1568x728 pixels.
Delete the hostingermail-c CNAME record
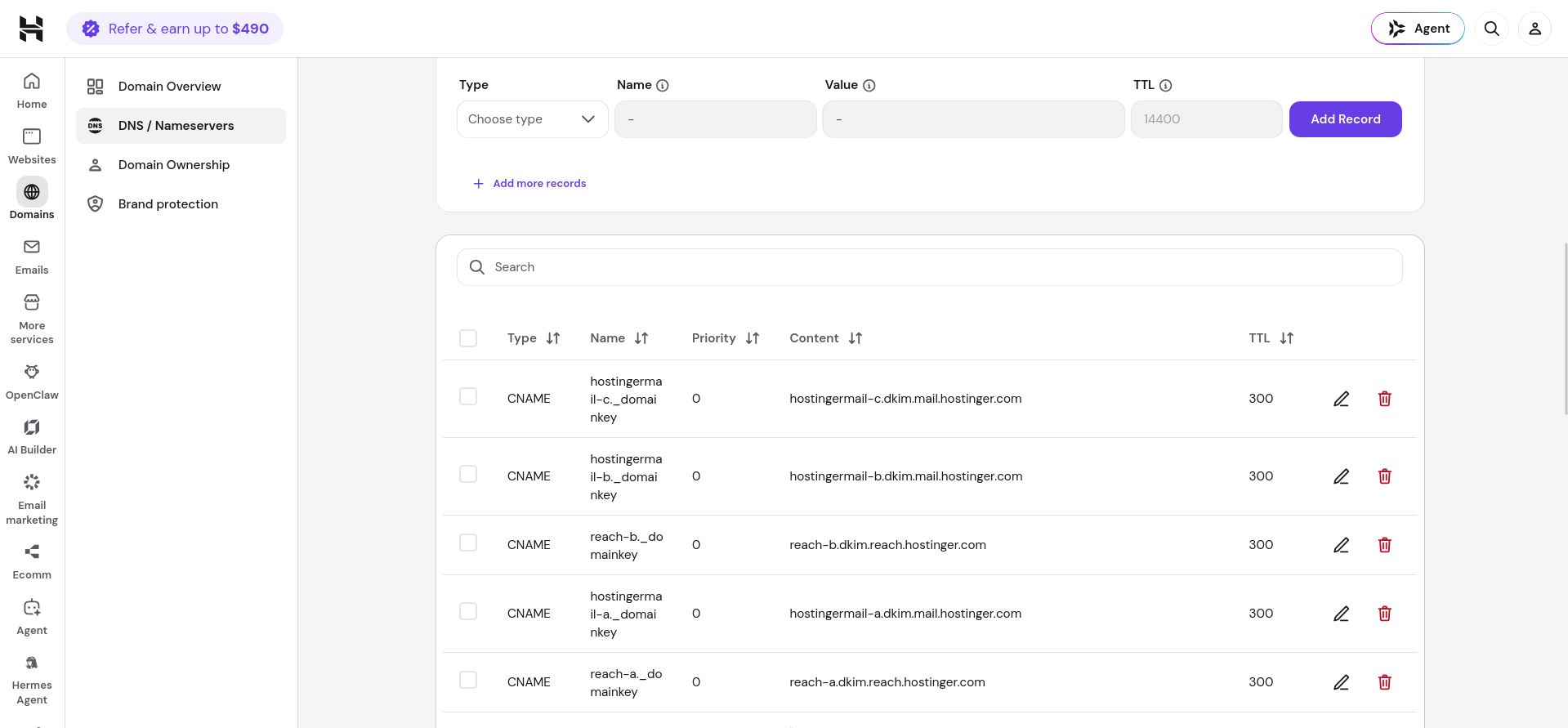pyautogui.click(x=1384, y=399)
